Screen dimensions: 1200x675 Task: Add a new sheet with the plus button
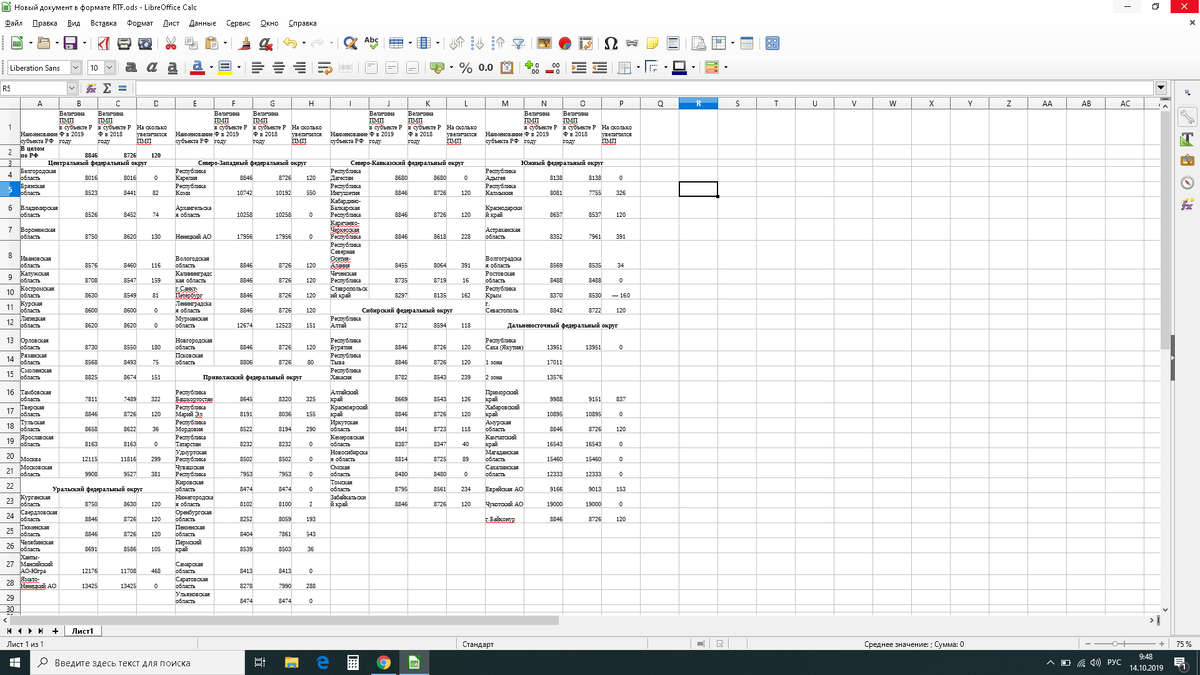click(54, 631)
